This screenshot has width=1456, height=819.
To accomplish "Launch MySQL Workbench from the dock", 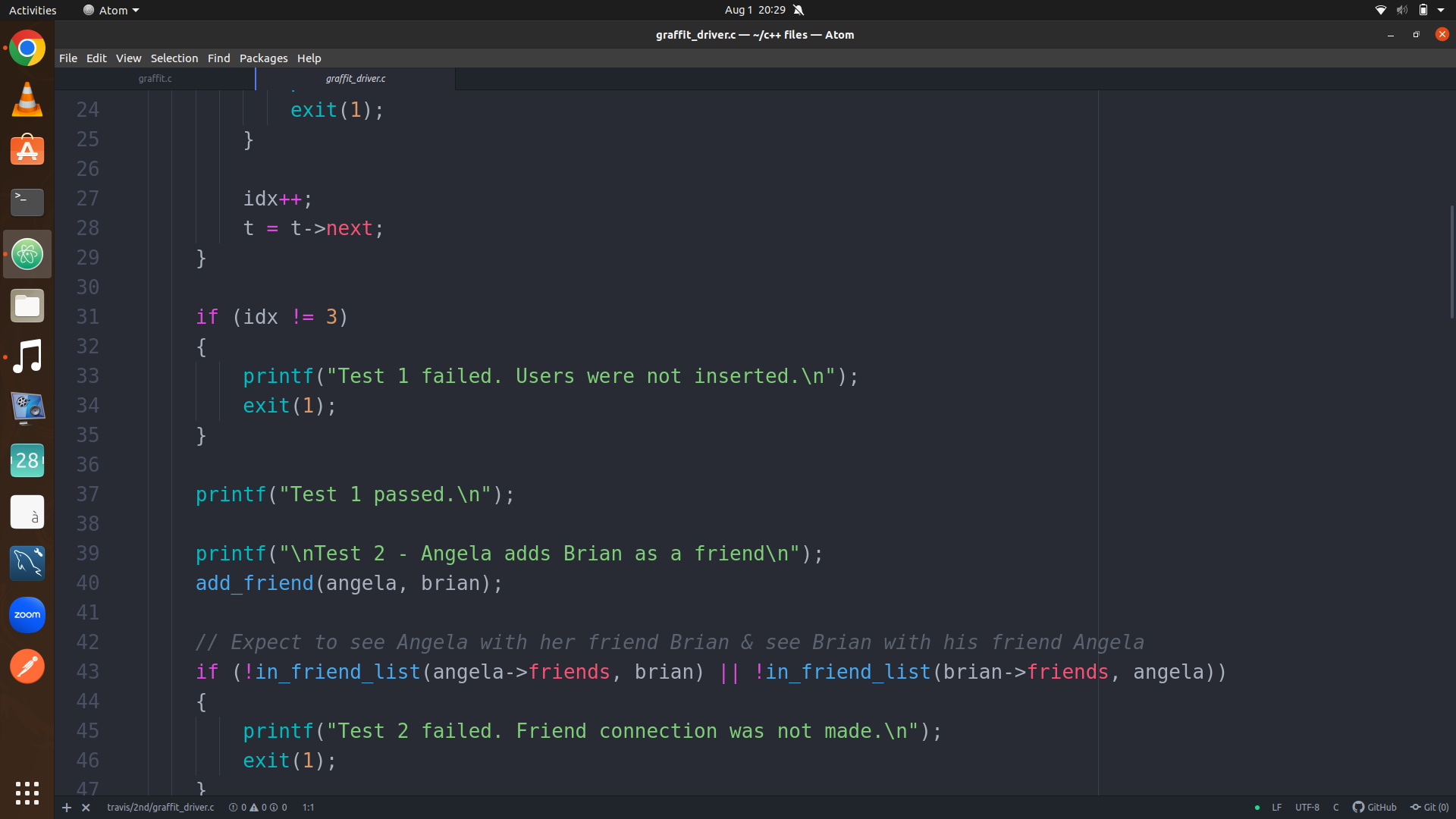I will pyautogui.click(x=27, y=563).
